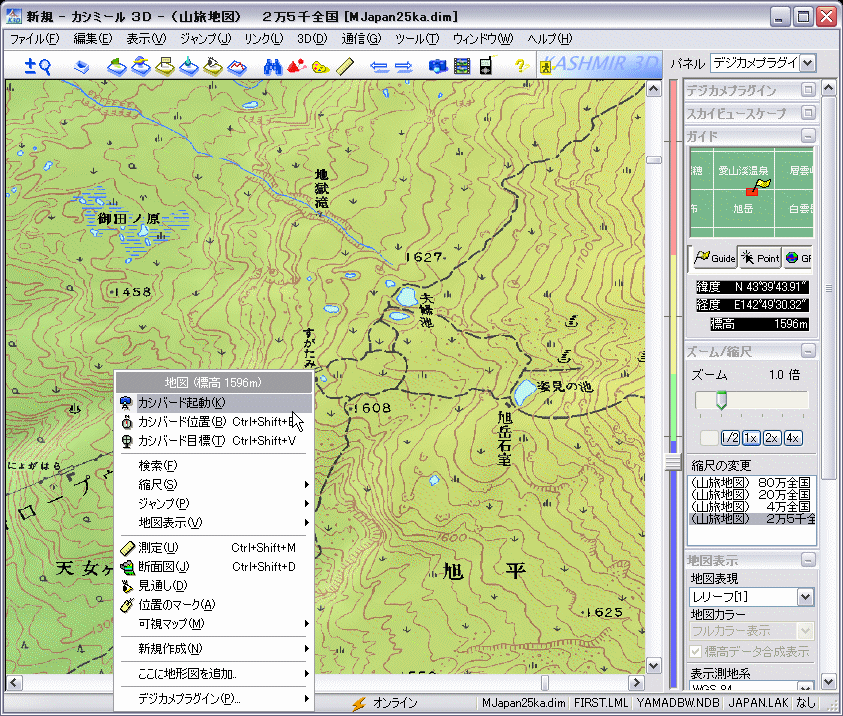
Task: Go back with the left arrow icon
Action: click(x=380, y=67)
